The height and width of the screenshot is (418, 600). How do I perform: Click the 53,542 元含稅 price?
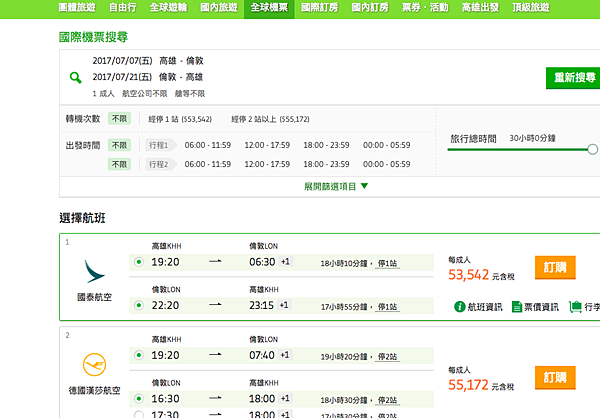pyautogui.click(x=481, y=275)
